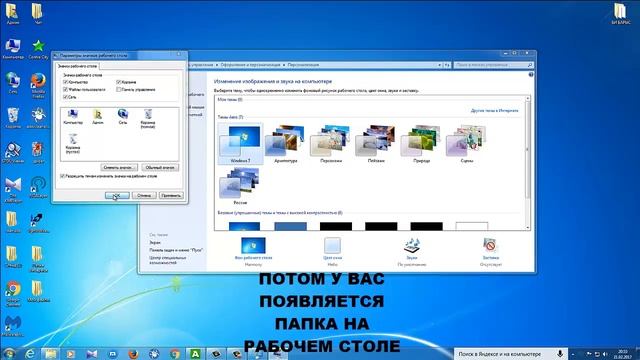Click Оформление и персонализация breadcrumb
The height and width of the screenshot is (360, 640).
tap(250, 65)
